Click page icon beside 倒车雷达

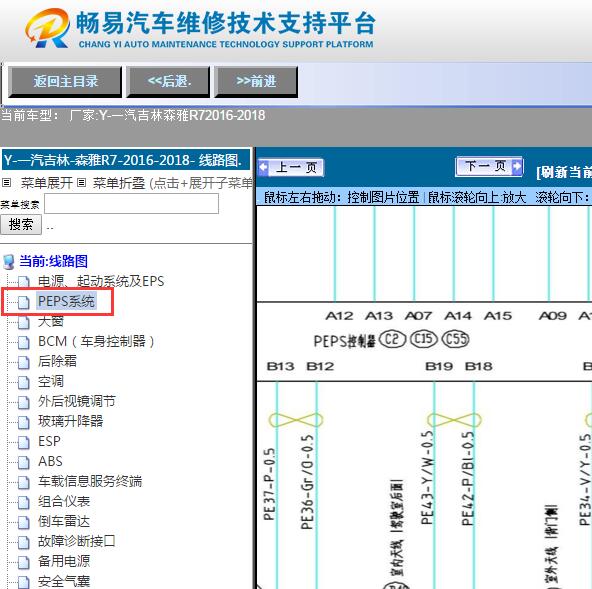pos(23,522)
